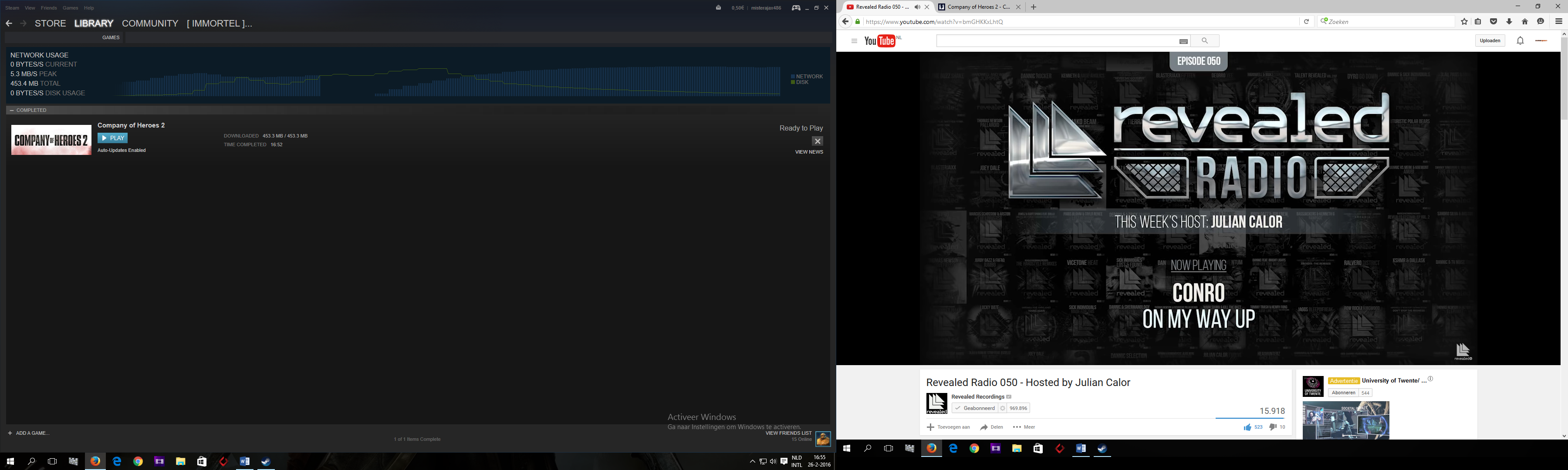The height and width of the screenshot is (470, 1568).
Task: Open Toevoegen aan playlist dropdown
Action: point(948,427)
